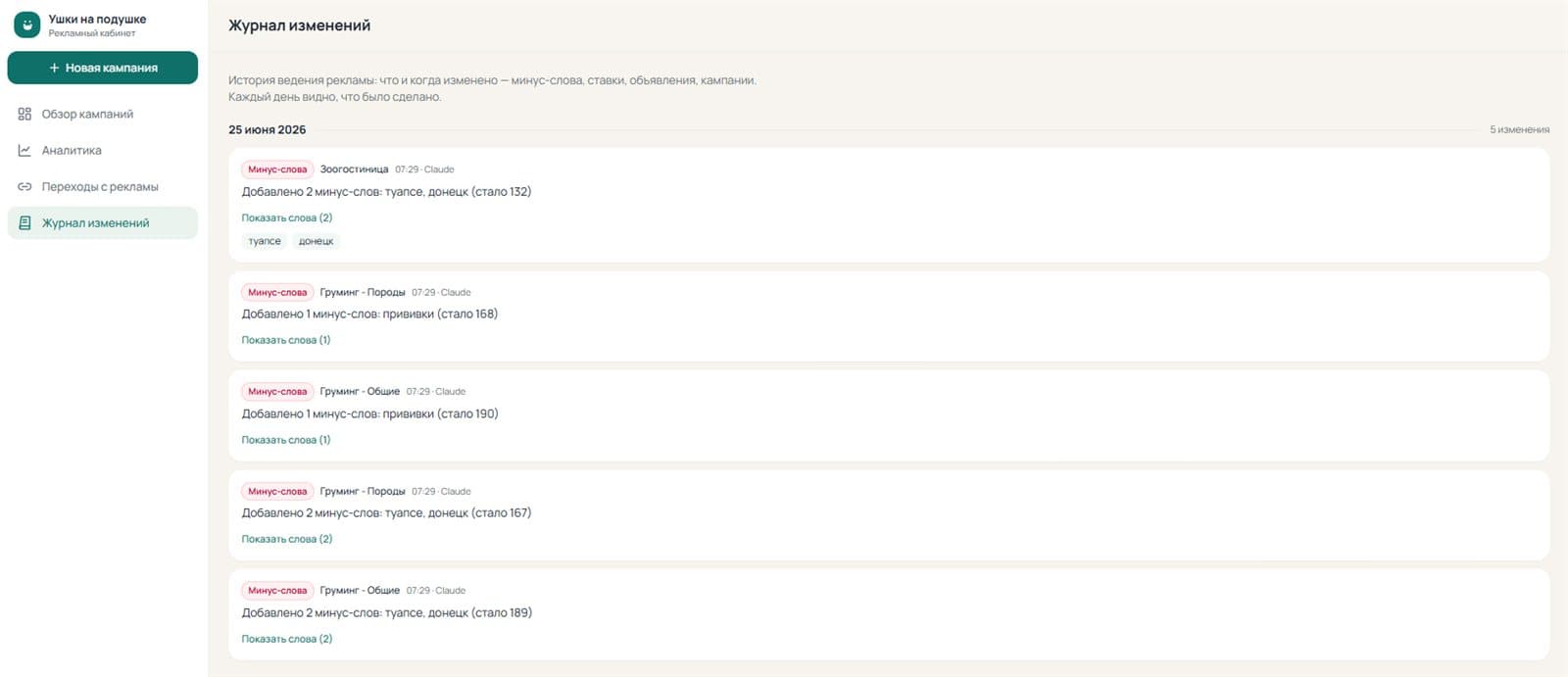Open Аналитика section
This screenshot has width=1568, height=677.
tap(103, 150)
